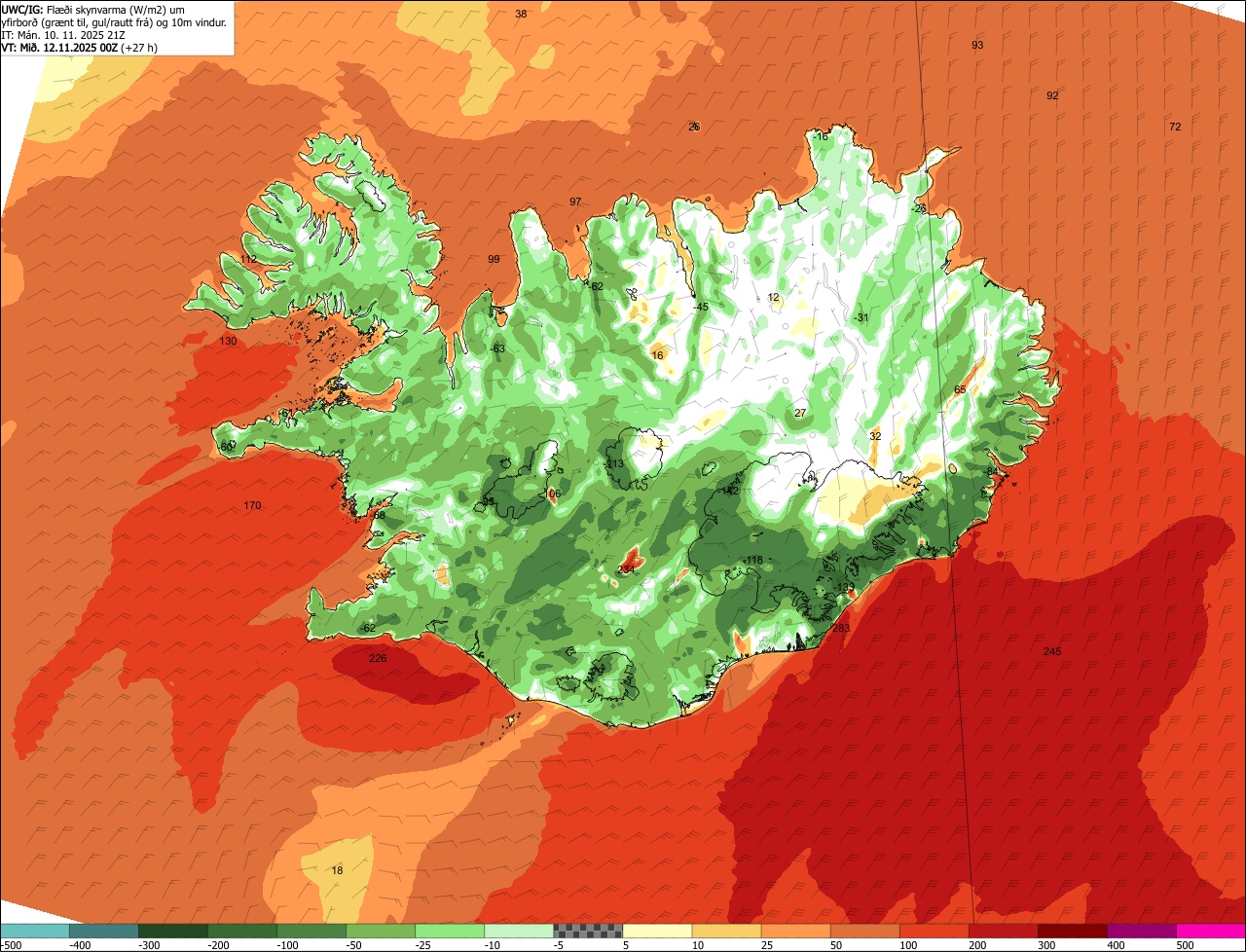Click the -100 to -50 legend color swatch
The height and width of the screenshot is (952, 1246).
coord(311,931)
